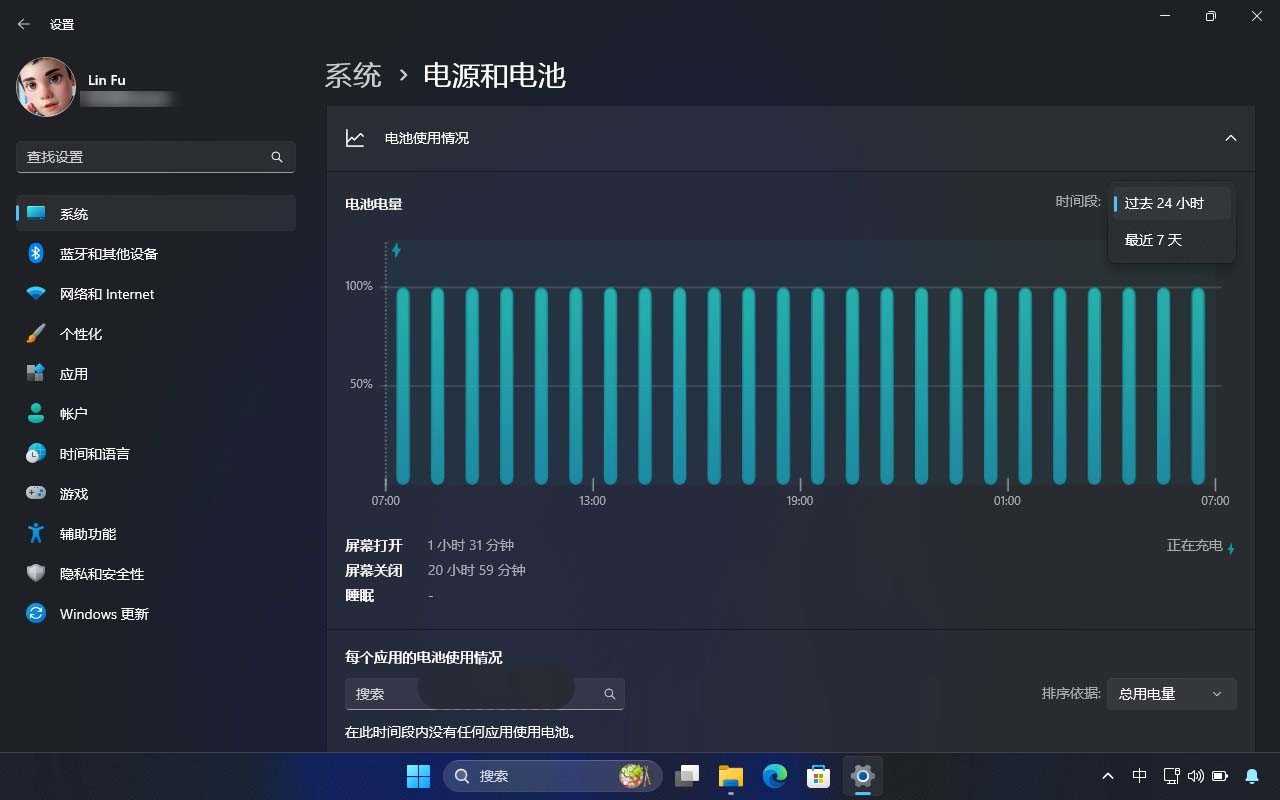Select 蓝牙和其他设备 in the sidebar
The image size is (1280, 800).
[107, 253]
